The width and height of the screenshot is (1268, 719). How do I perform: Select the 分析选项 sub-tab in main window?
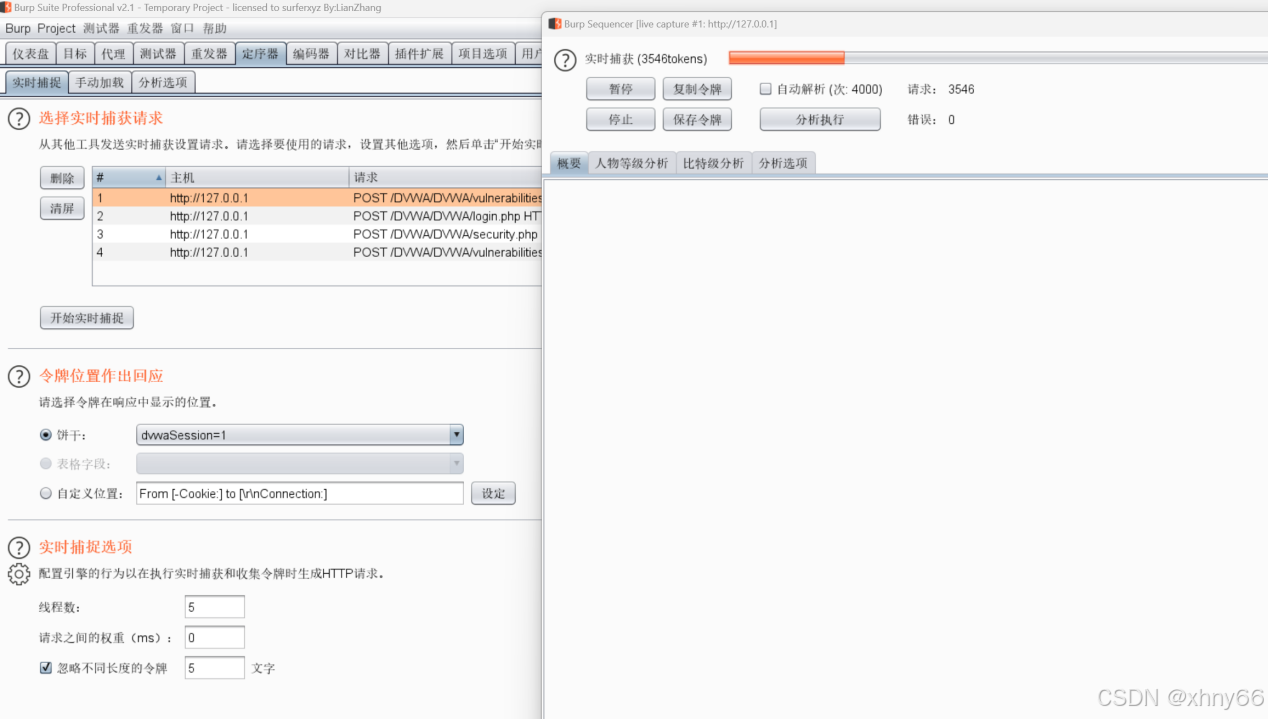click(x=163, y=83)
